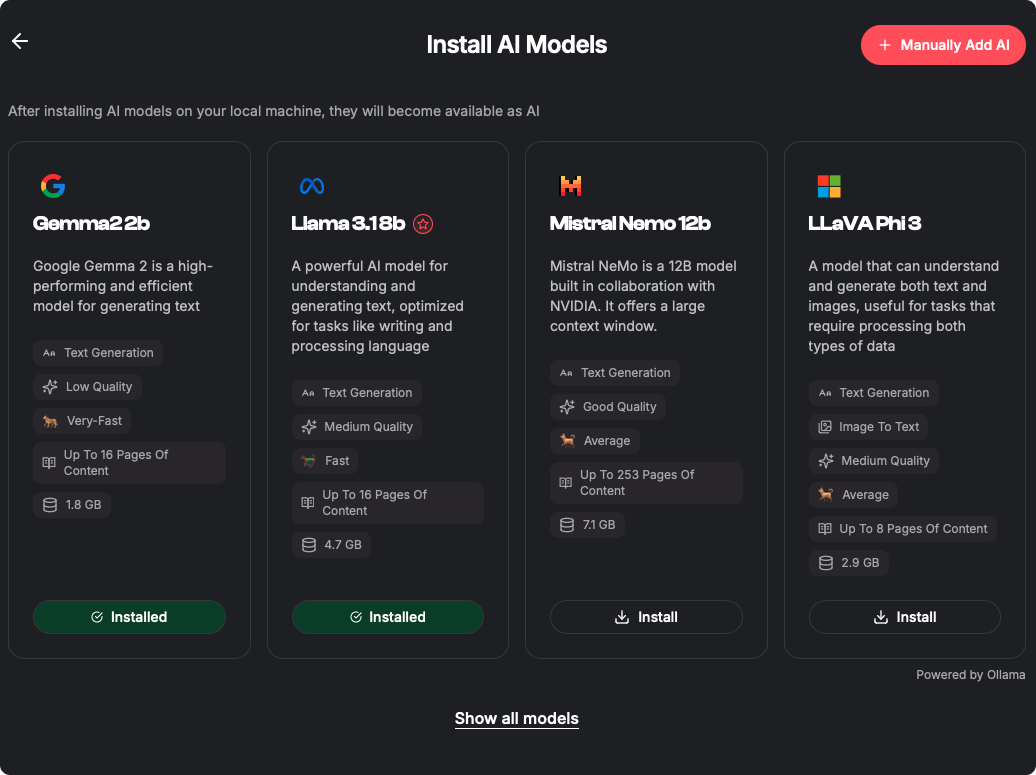This screenshot has width=1036, height=775.
Task: Click the cheetah icon beside Very-Fast
Action: [50, 421]
